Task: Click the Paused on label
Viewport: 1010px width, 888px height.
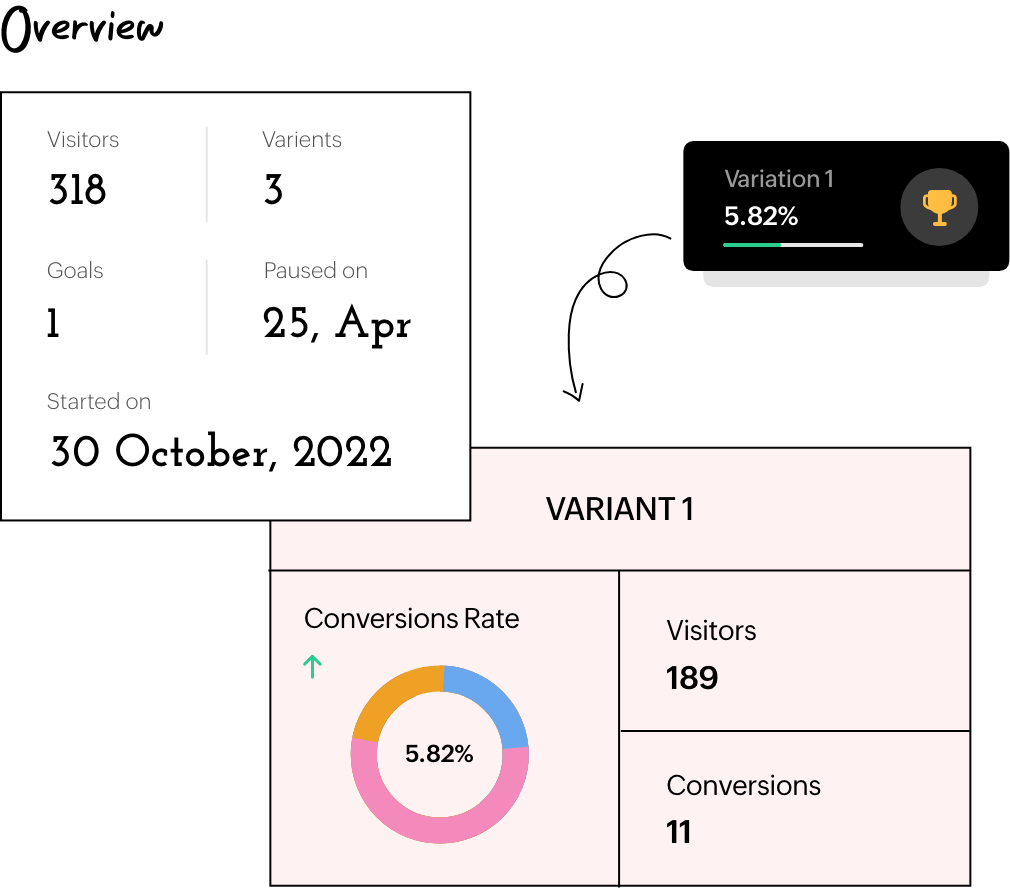Action: pyautogui.click(x=315, y=271)
